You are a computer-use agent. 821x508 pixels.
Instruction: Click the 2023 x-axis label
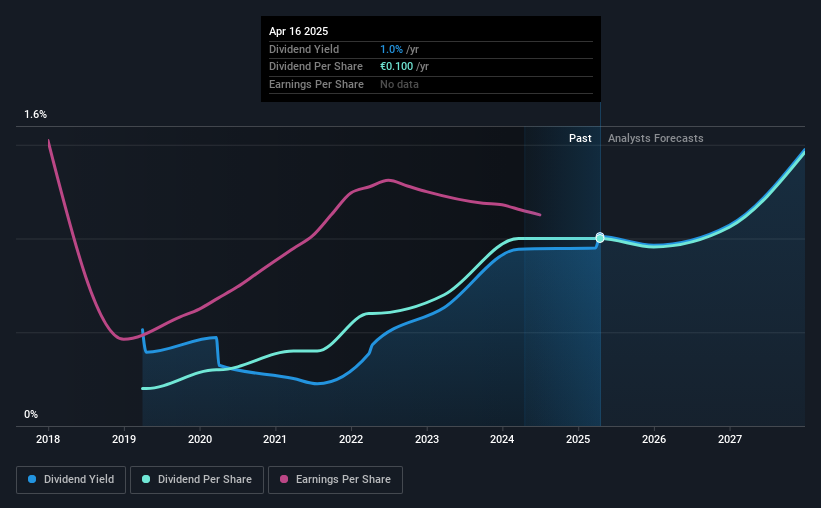(427, 439)
